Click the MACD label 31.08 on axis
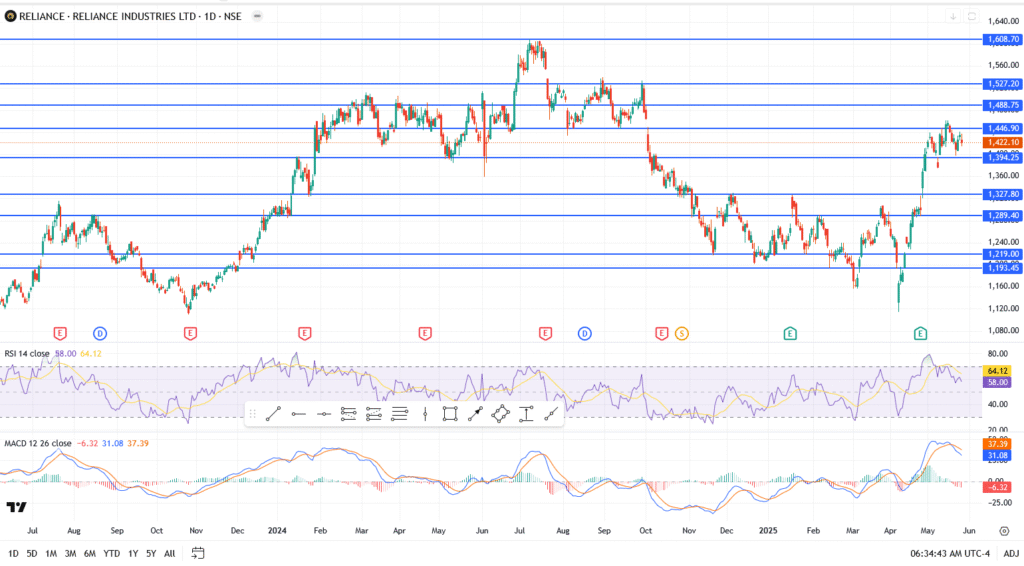 point(997,455)
